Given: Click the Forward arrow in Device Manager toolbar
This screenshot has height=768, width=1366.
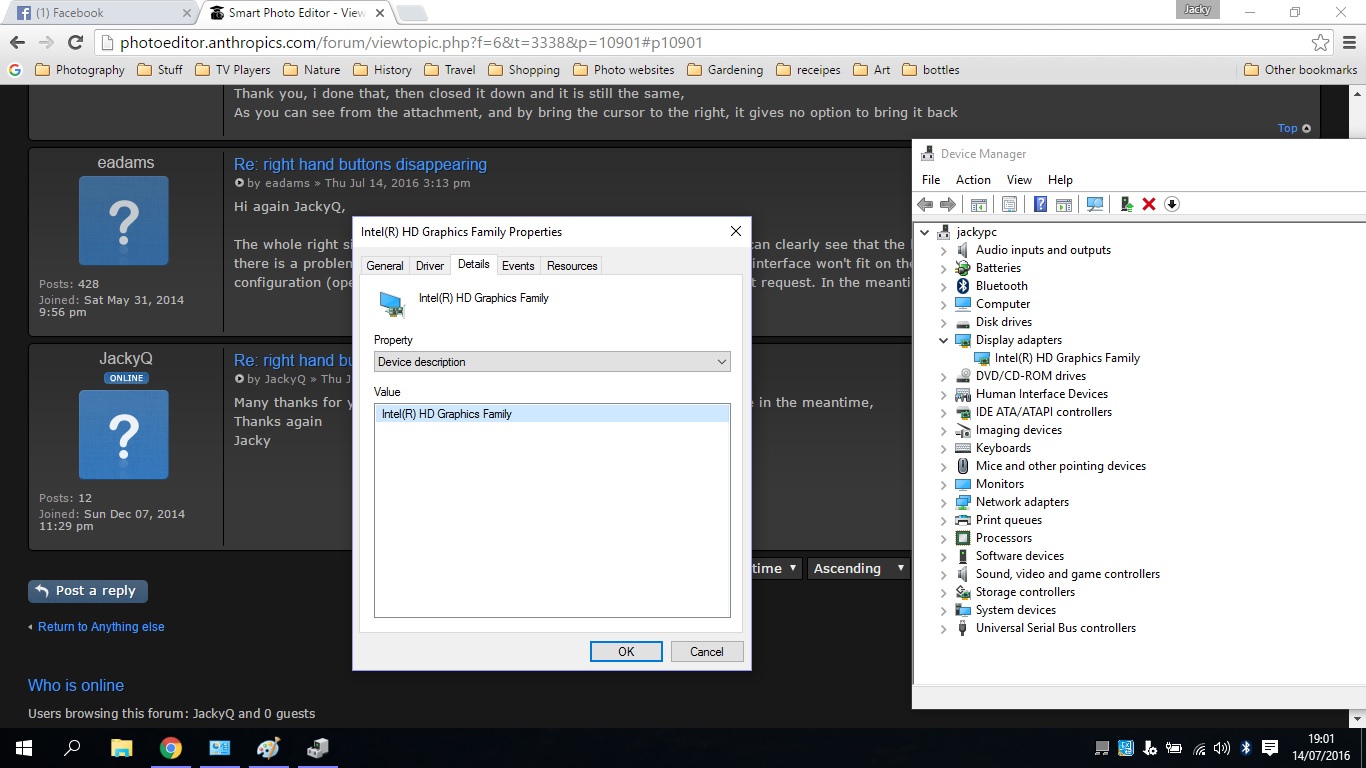Looking at the screenshot, I should (948, 204).
